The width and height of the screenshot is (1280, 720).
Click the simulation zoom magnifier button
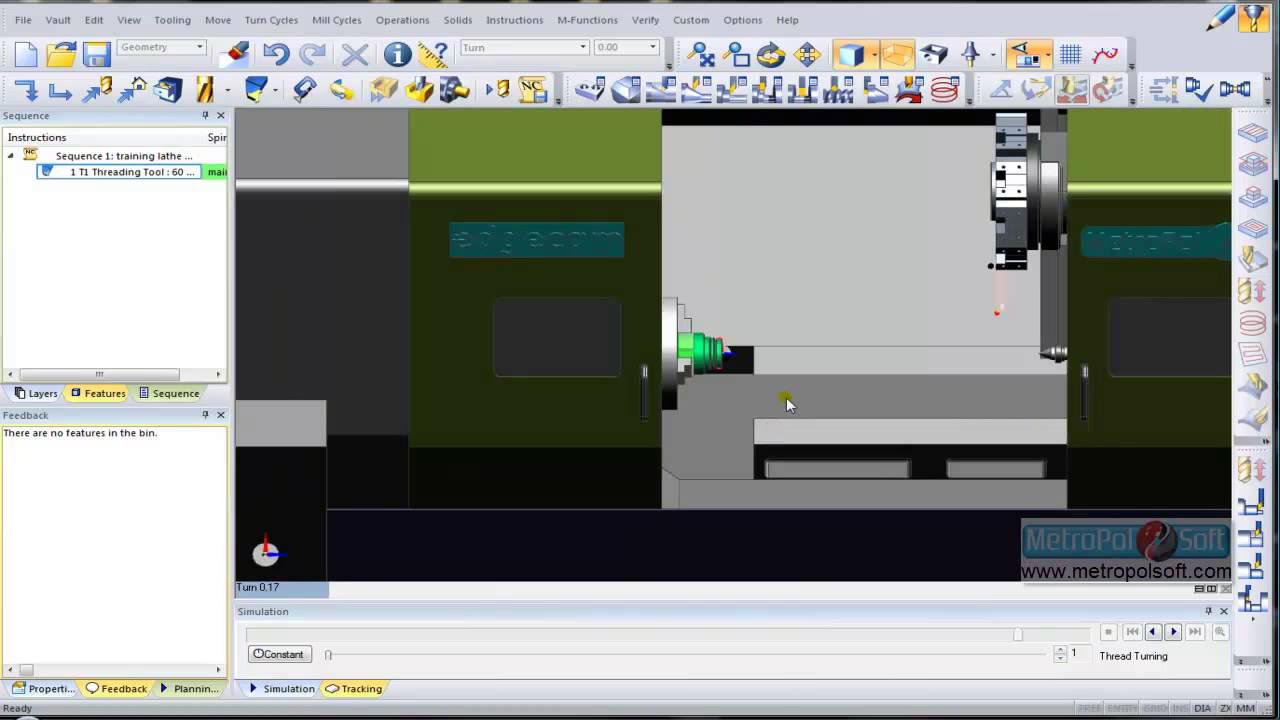coord(1220,632)
